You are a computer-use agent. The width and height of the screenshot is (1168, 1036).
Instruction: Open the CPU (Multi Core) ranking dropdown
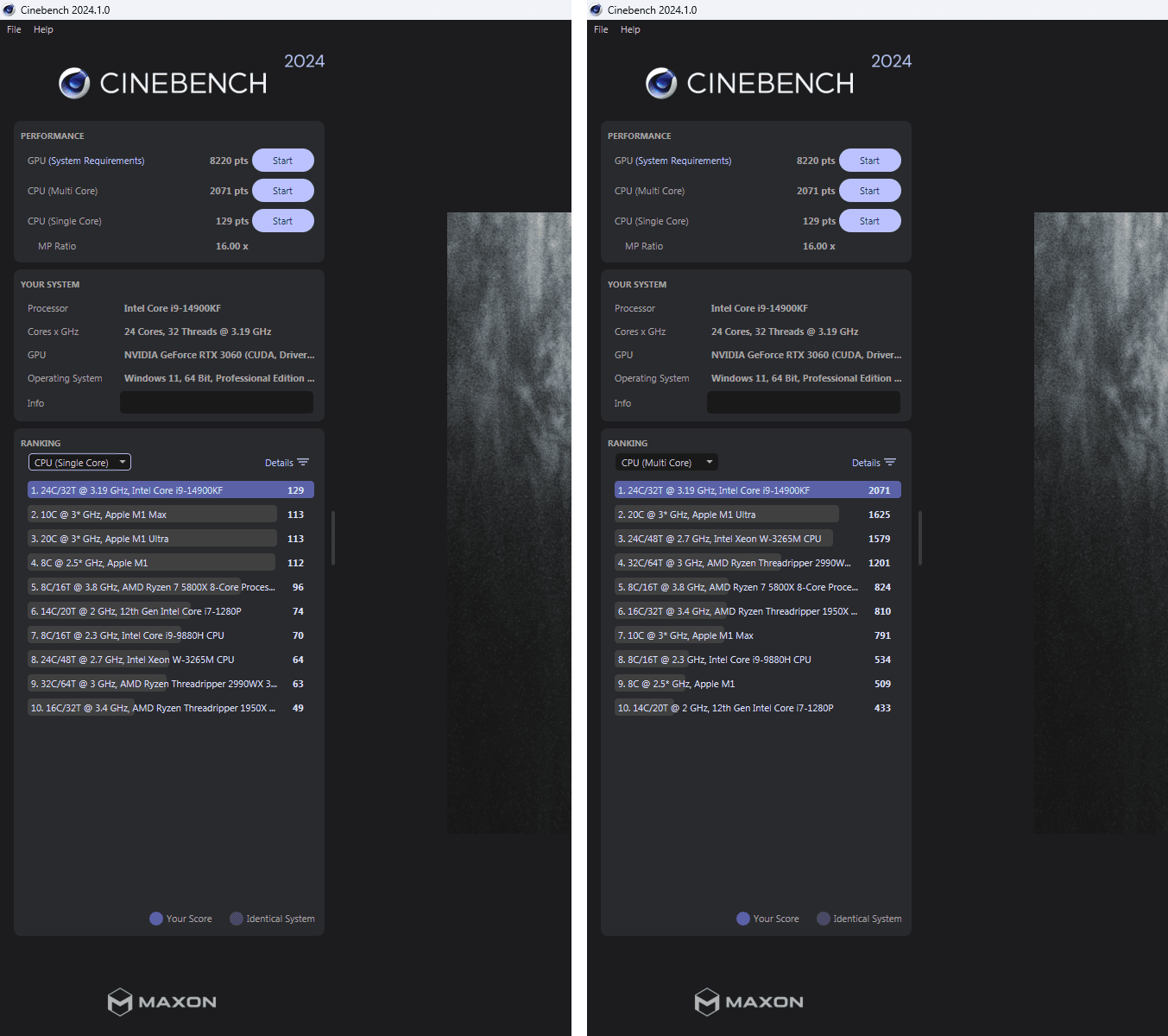click(666, 463)
